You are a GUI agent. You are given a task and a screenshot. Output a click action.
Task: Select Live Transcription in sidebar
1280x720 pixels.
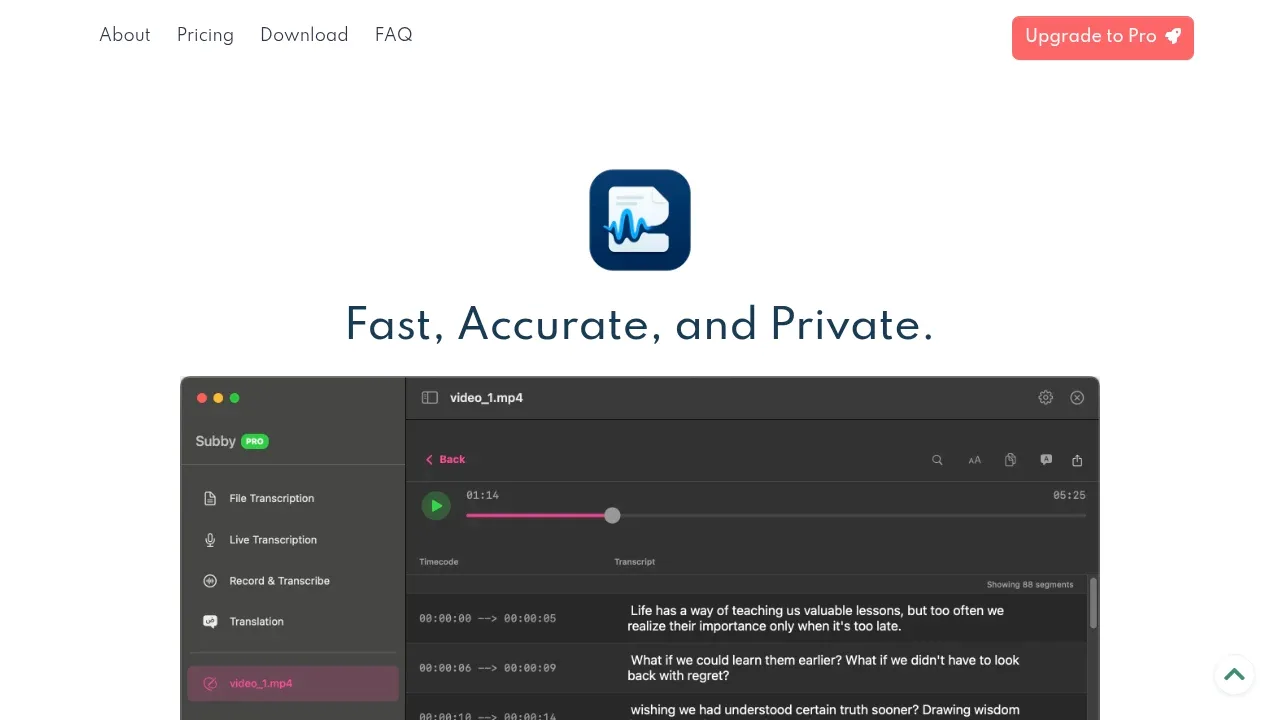[292, 539]
